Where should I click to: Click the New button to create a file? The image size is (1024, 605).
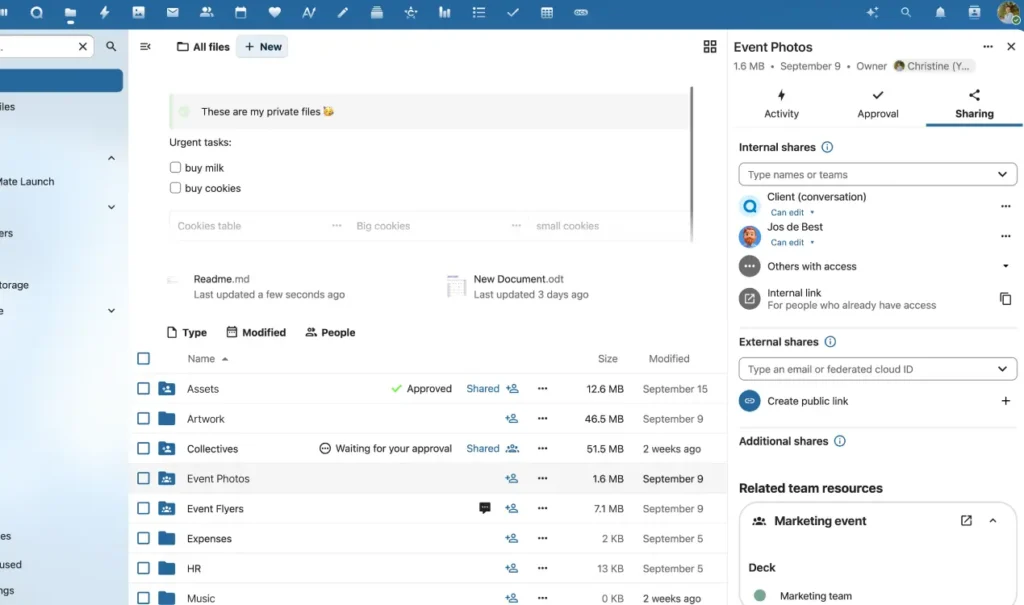(x=261, y=46)
